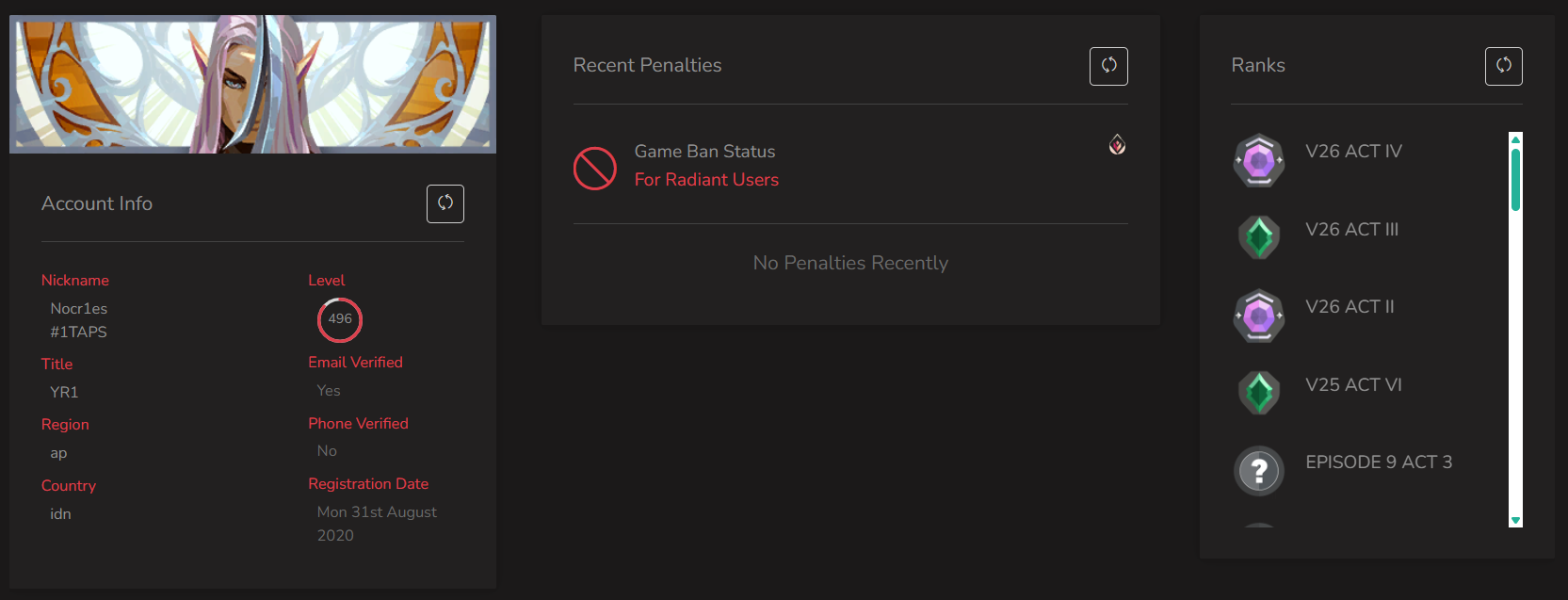Click the red ban circle icon

tap(595, 168)
